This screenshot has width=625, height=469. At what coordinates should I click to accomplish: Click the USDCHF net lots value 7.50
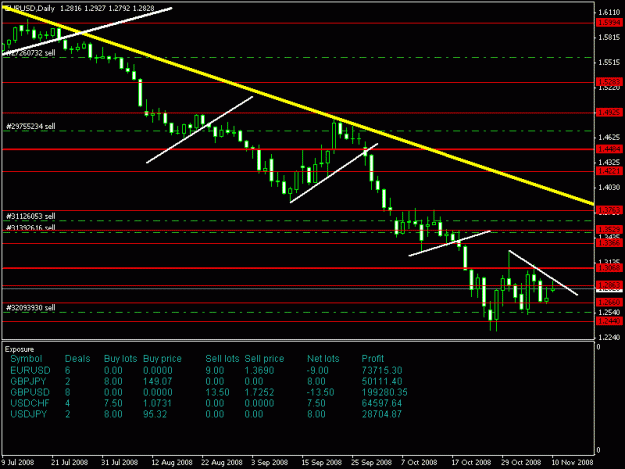pos(316,403)
